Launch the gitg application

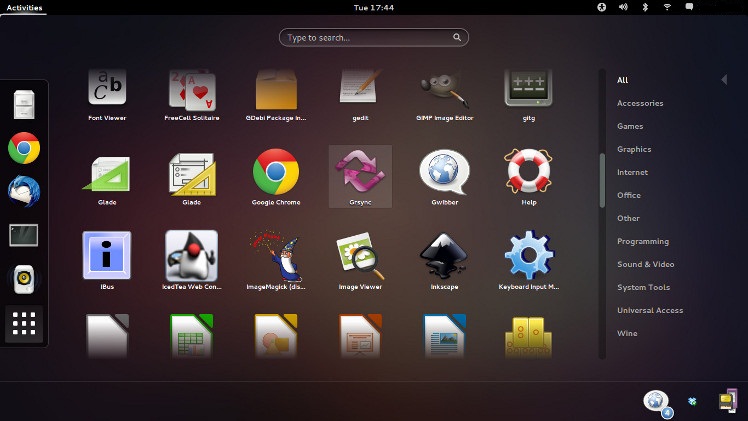click(529, 94)
